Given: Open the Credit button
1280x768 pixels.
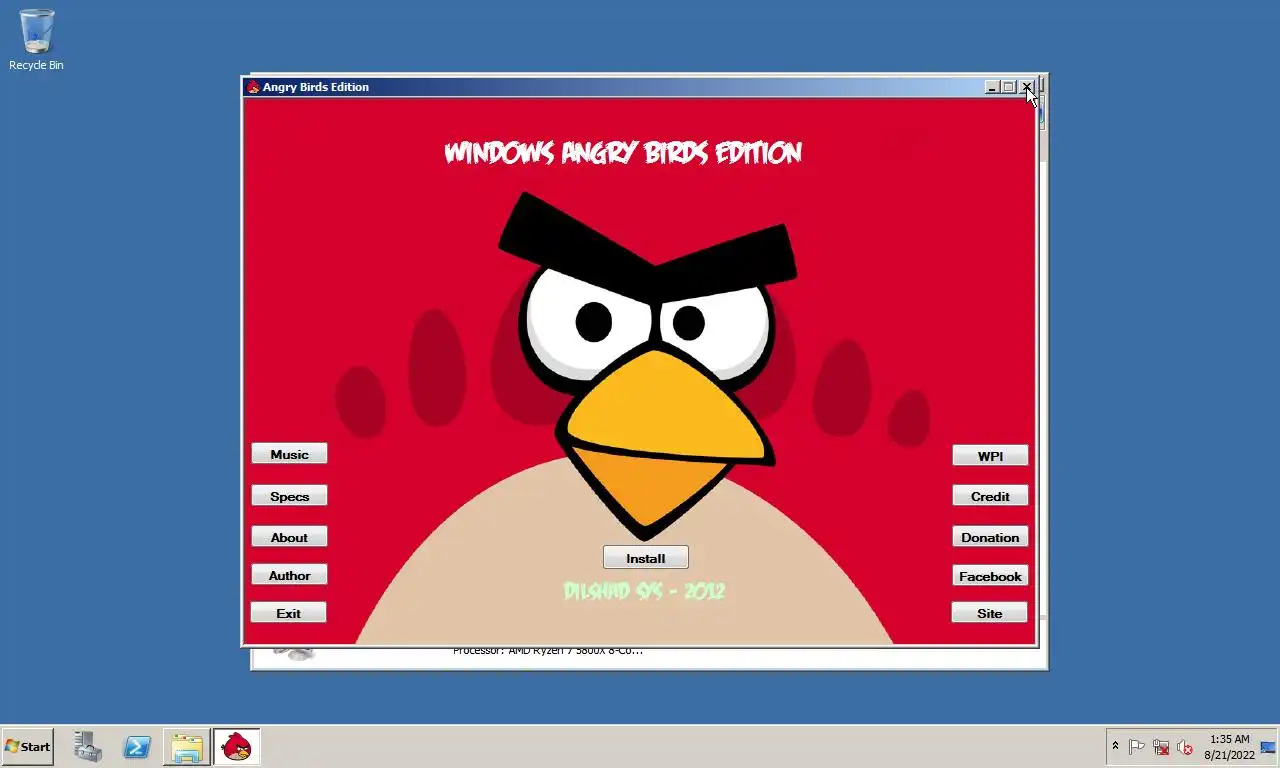Looking at the screenshot, I should [990, 496].
